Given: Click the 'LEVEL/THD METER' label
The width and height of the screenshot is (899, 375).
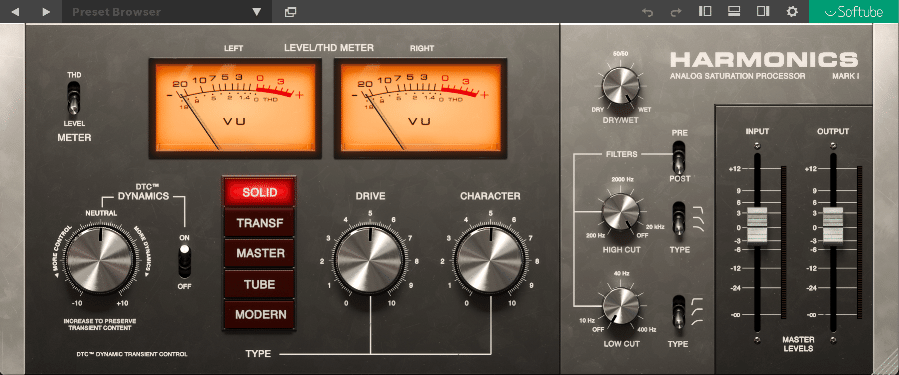Looking at the screenshot, I should (x=329, y=48).
